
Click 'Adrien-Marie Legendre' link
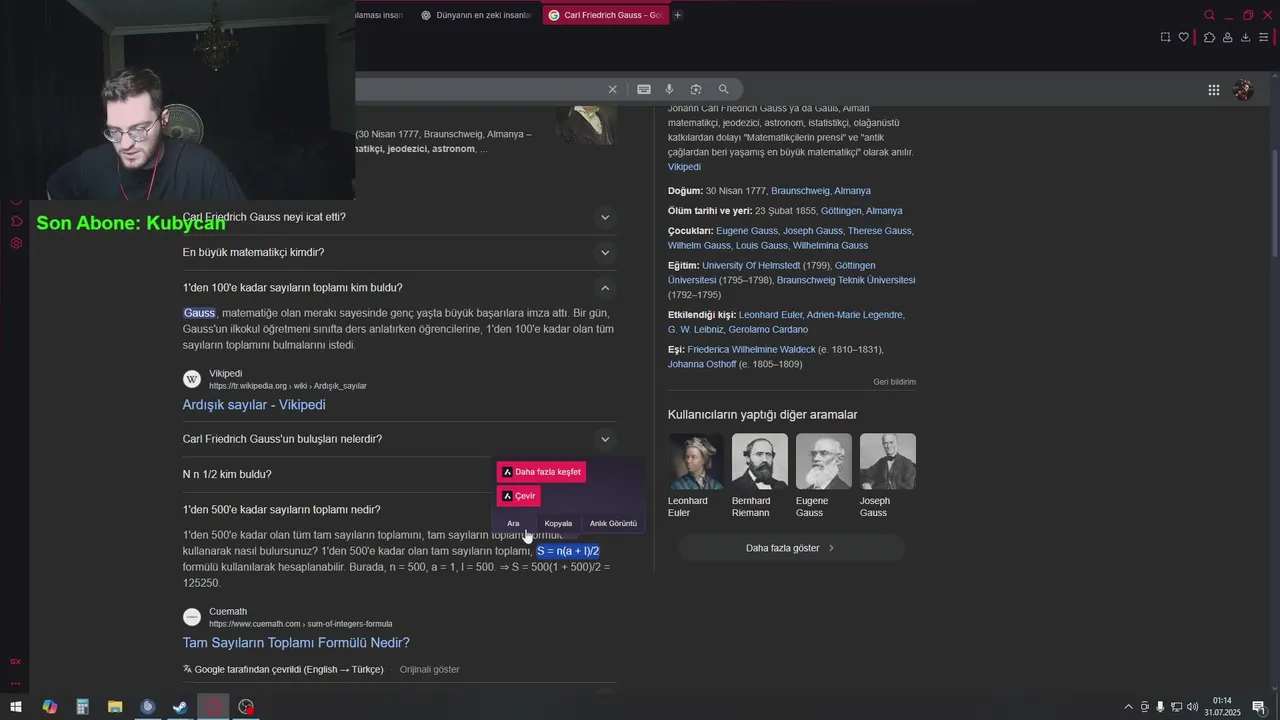coord(854,315)
